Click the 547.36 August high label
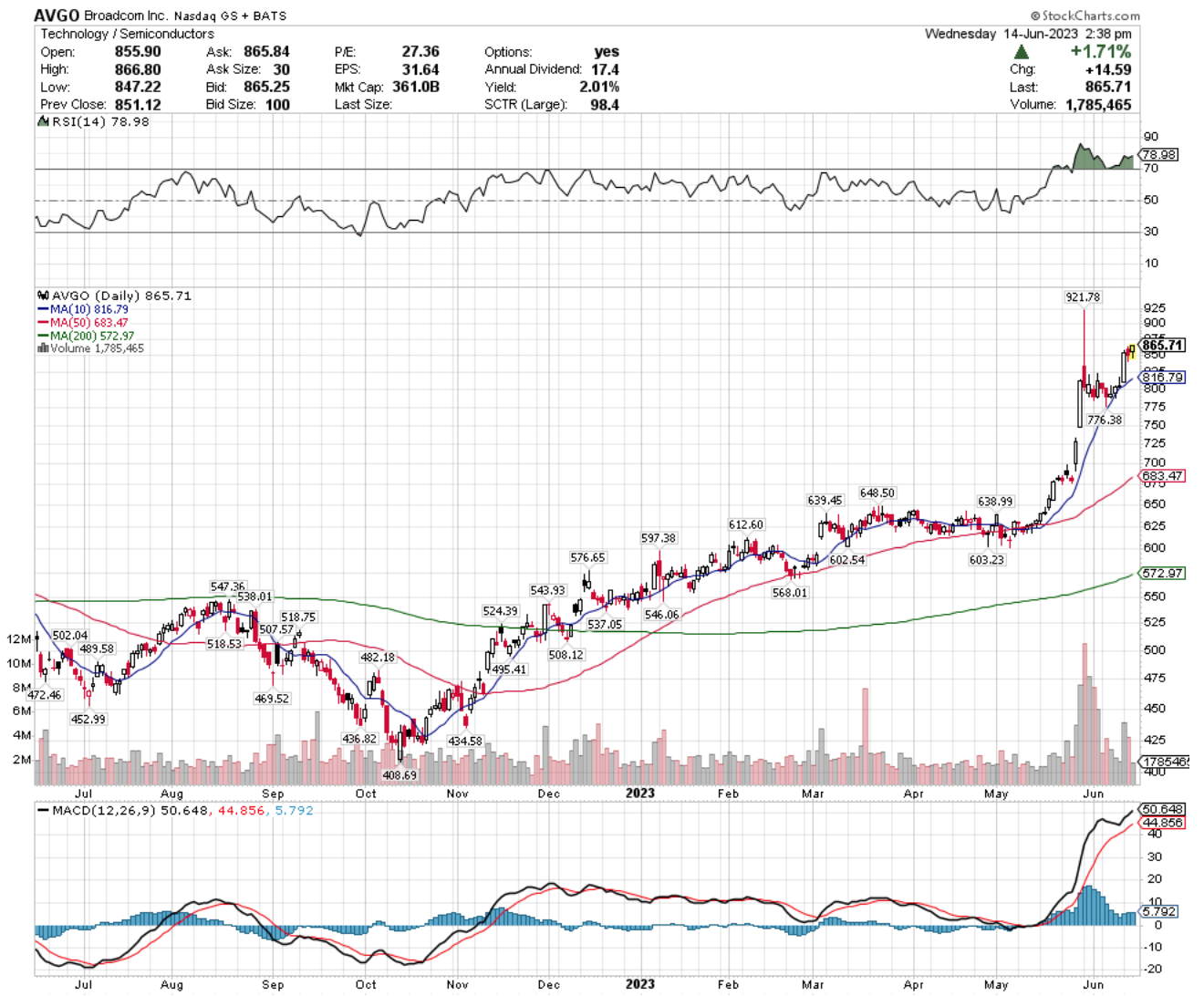This screenshot has height=996, width=1204. [x=227, y=586]
